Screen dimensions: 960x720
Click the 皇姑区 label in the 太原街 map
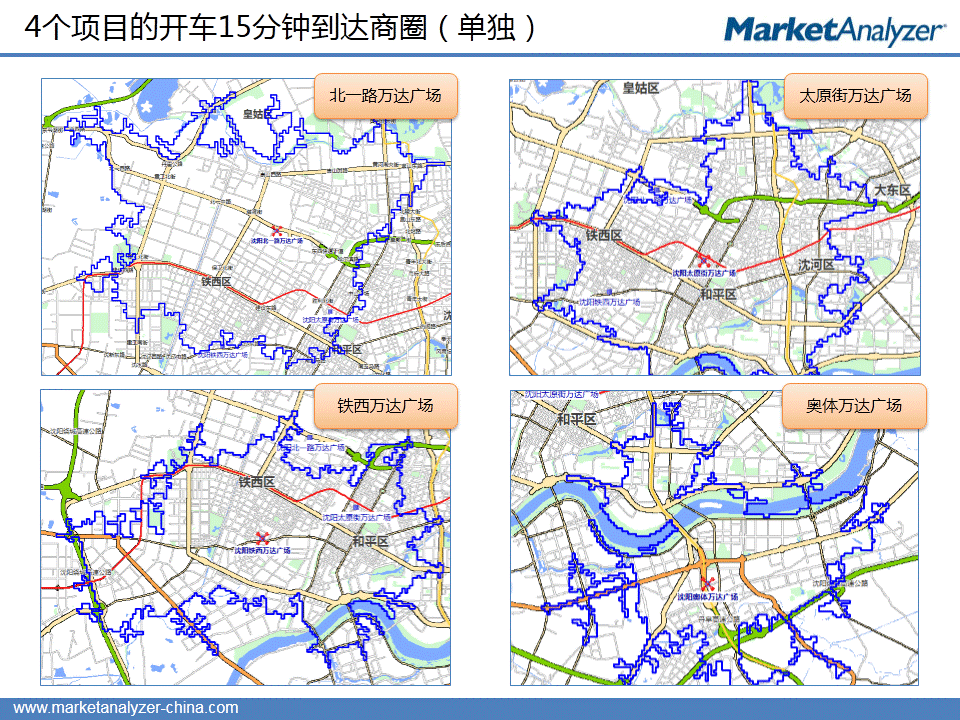pyautogui.click(x=640, y=88)
